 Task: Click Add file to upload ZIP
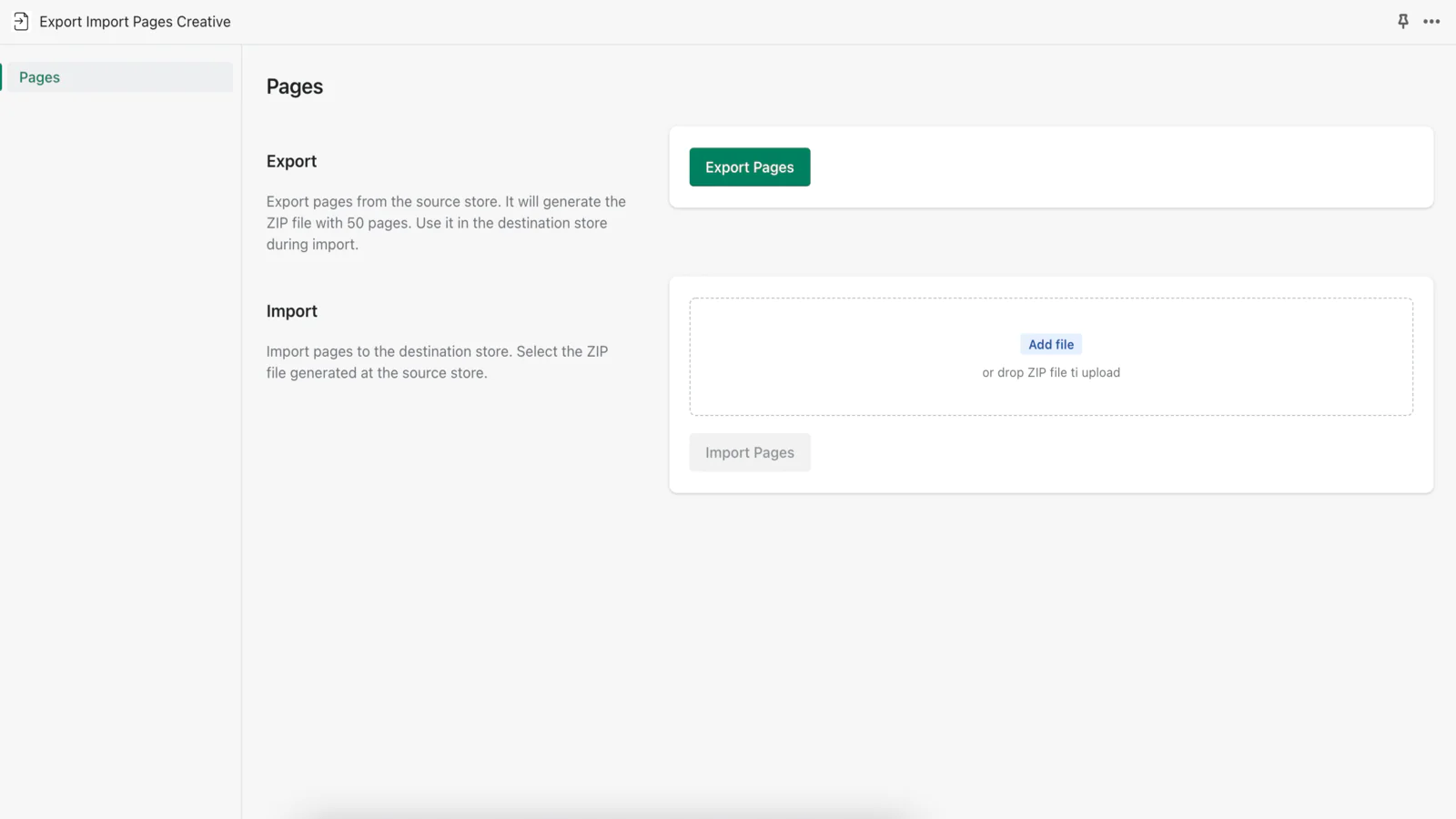[1051, 344]
